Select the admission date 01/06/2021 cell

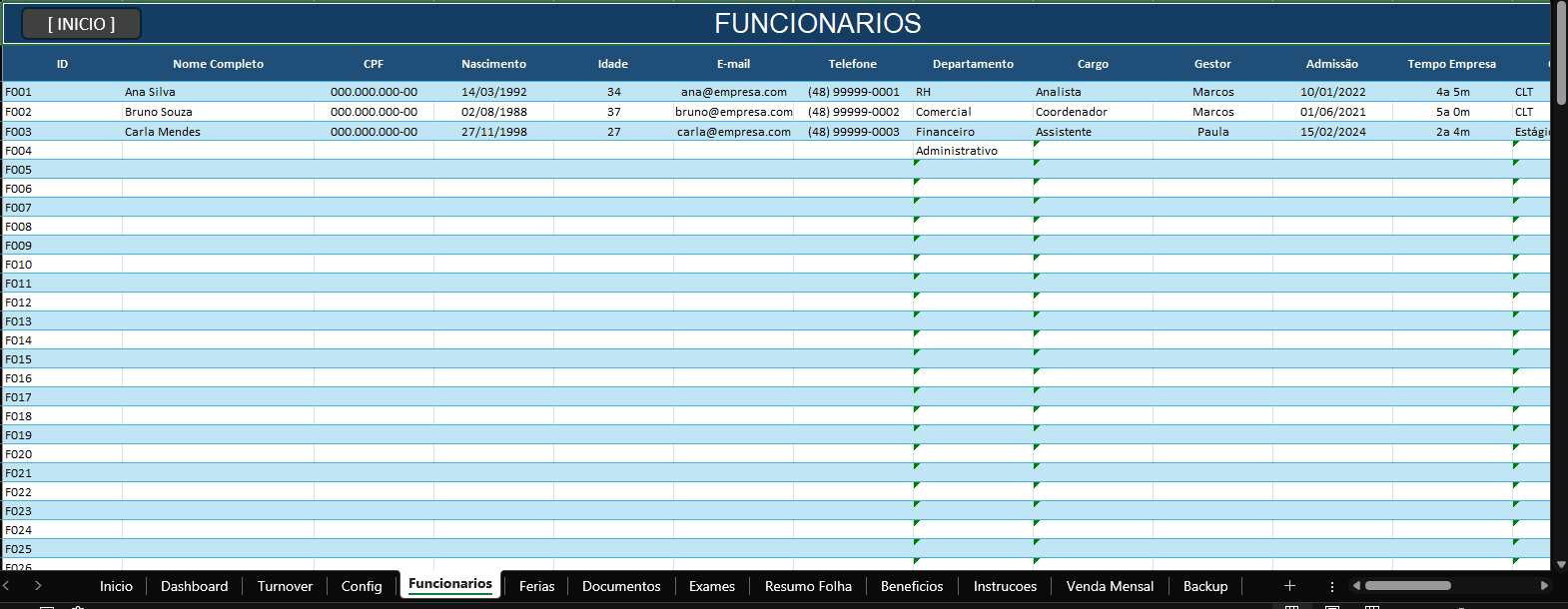click(1332, 112)
